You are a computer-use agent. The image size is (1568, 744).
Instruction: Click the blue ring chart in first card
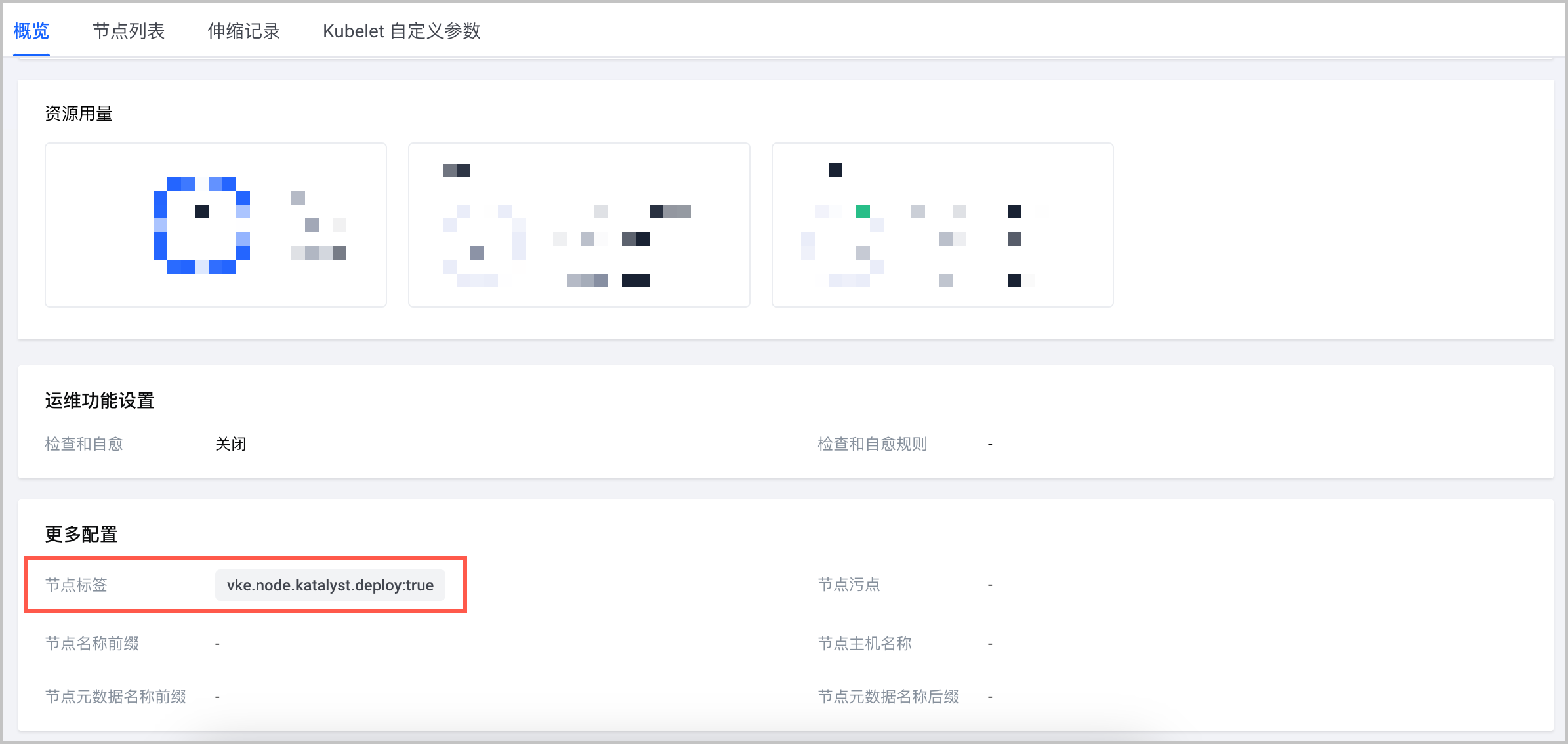click(201, 225)
